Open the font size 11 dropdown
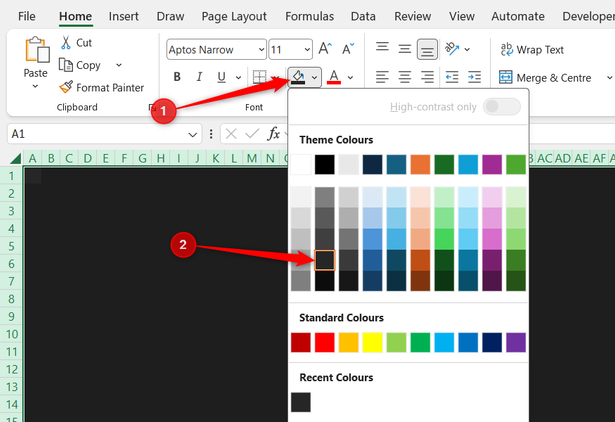The image size is (615, 422). click(307, 49)
